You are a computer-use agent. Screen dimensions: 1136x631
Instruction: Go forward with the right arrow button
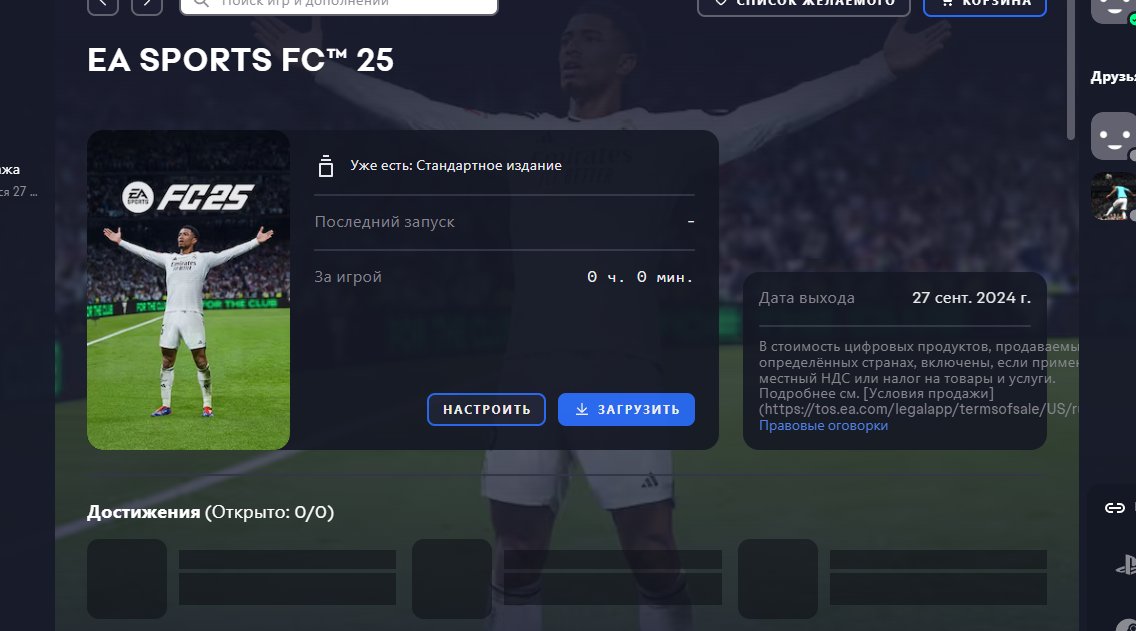pyautogui.click(x=147, y=6)
